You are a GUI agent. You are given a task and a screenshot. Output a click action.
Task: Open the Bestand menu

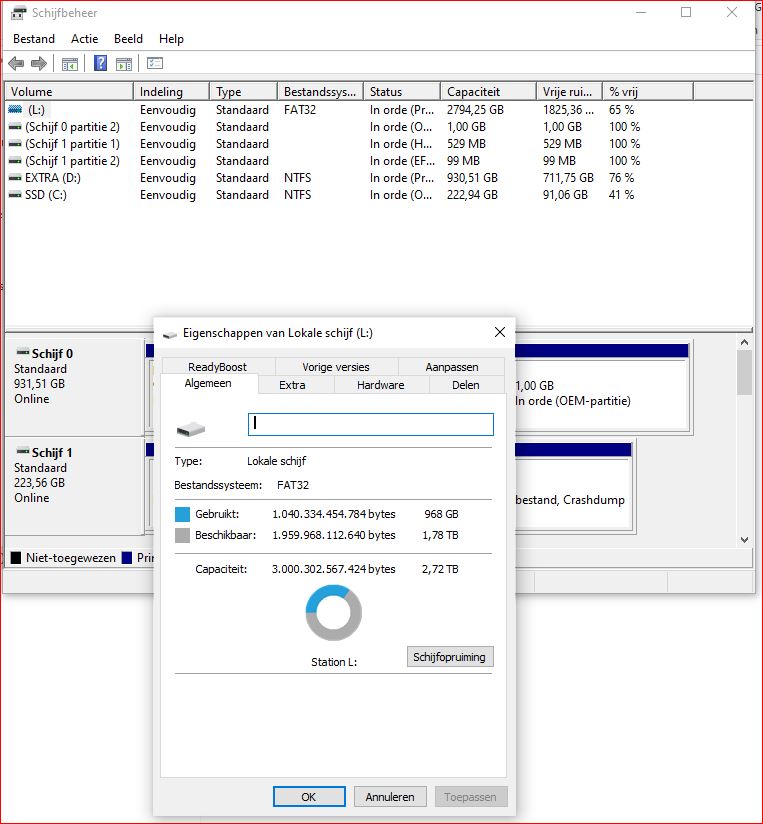click(34, 39)
